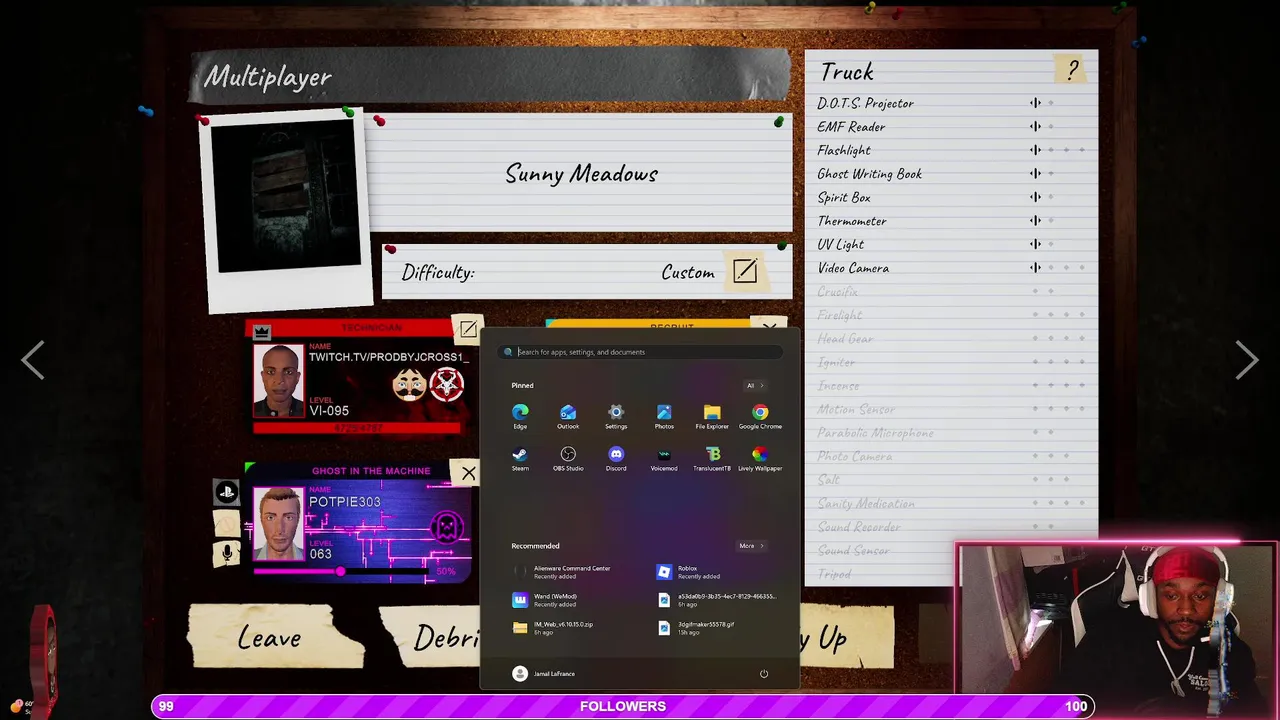Select Firelight in the Truck list
The image size is (1280, 720).
click(x=840, y=315)
